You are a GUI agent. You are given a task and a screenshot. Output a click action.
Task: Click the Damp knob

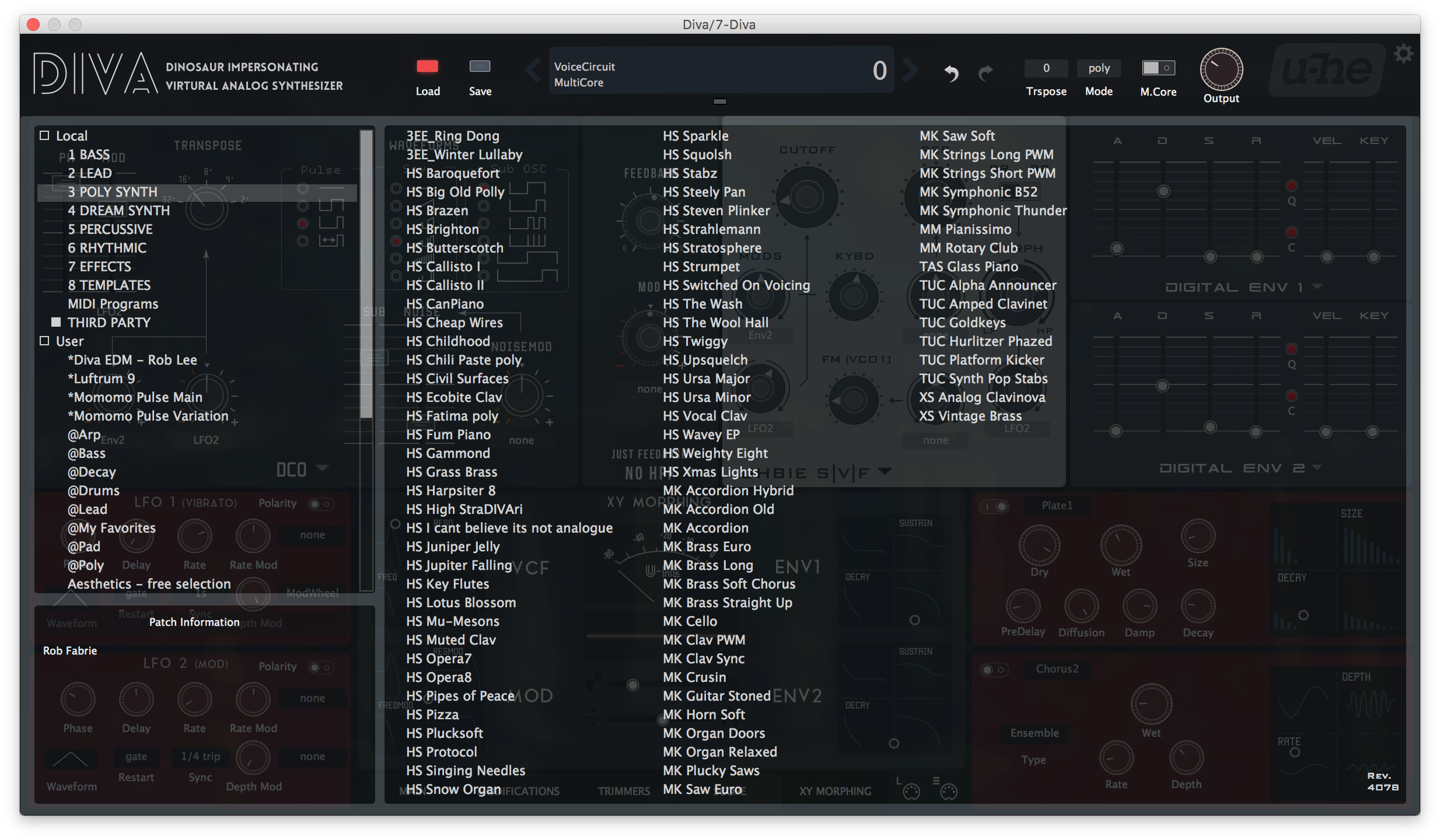(x=1140, y=606)
